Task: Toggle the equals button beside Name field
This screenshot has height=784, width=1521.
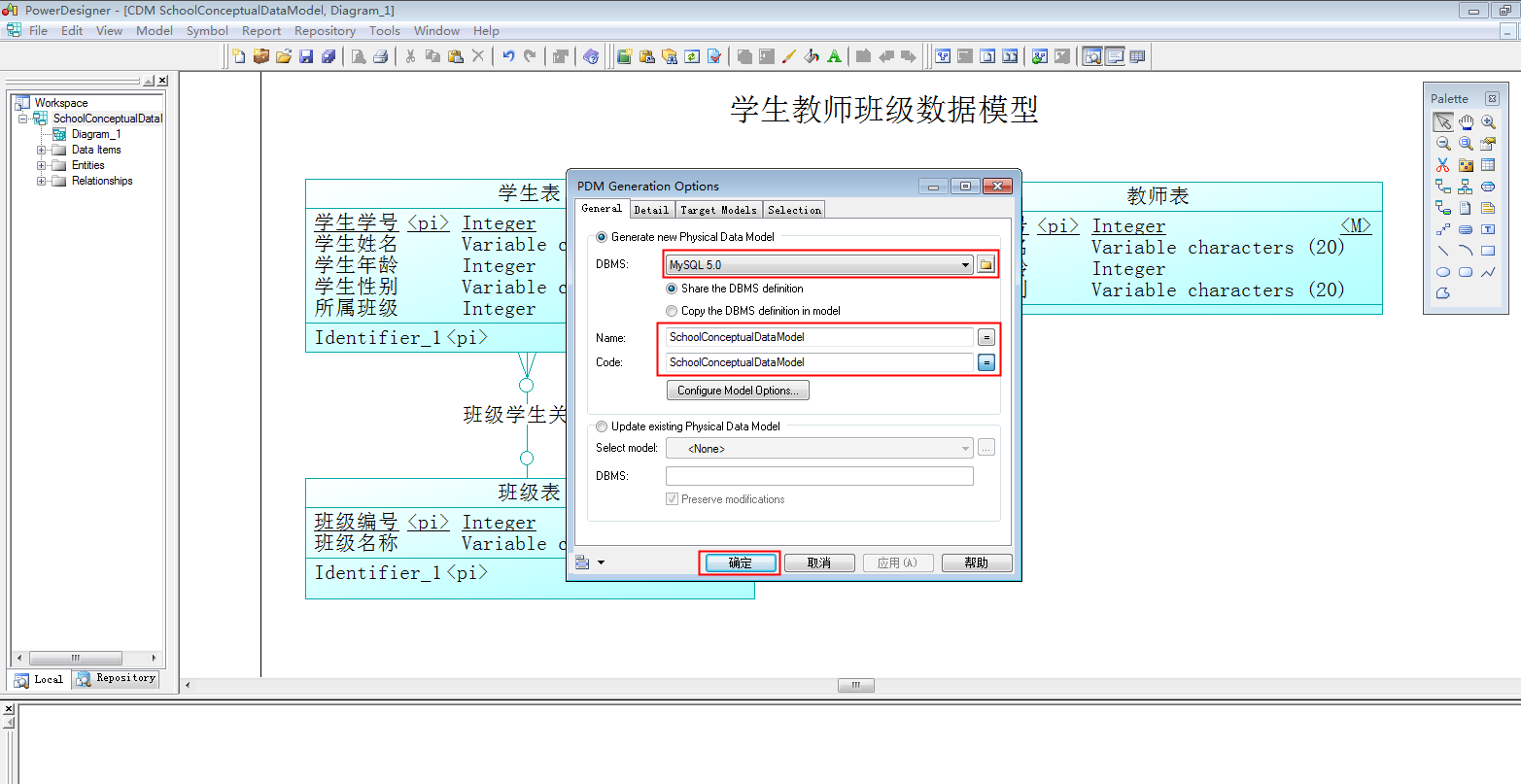Action: point(986,337)
